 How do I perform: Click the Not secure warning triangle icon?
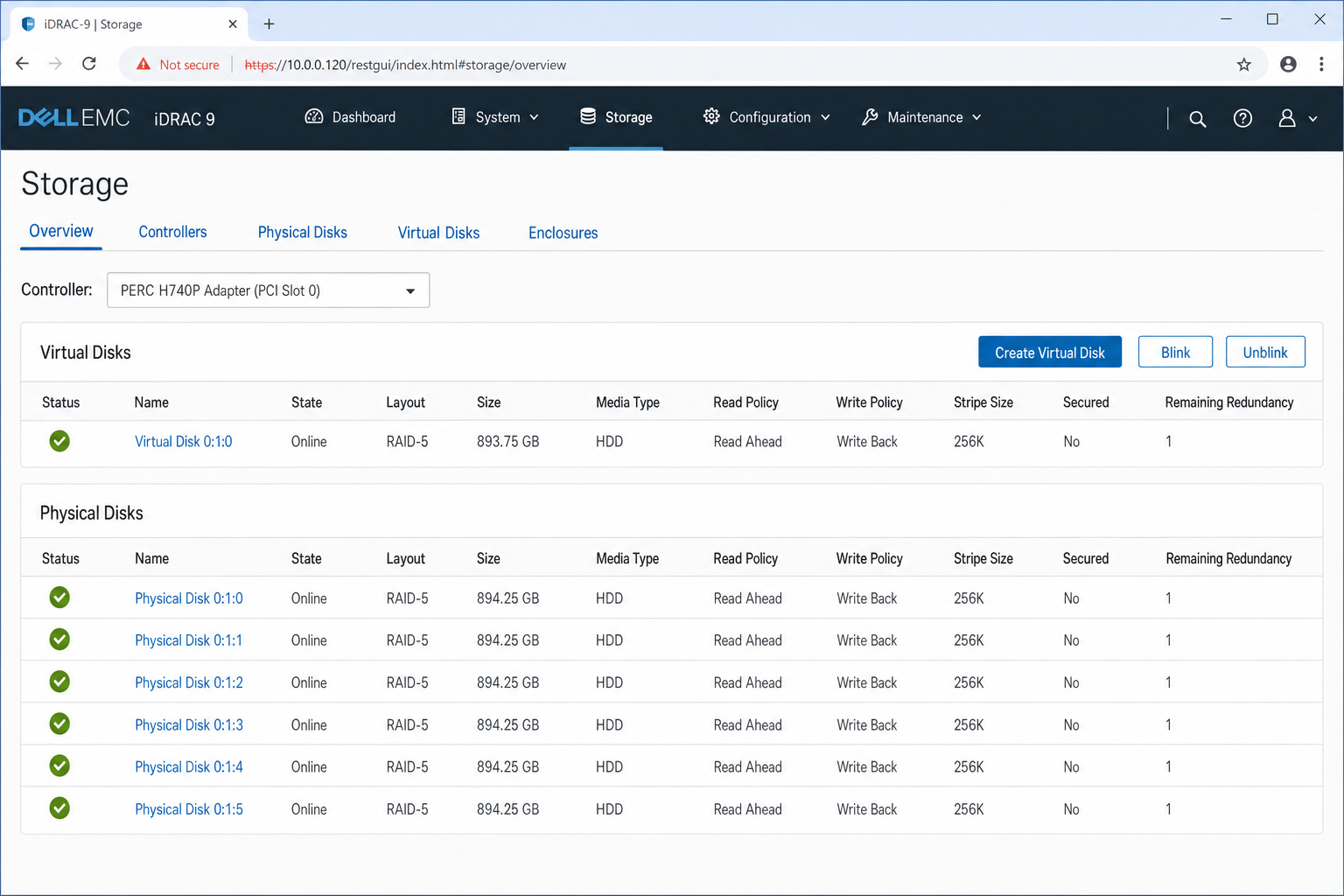click(143, 64)
